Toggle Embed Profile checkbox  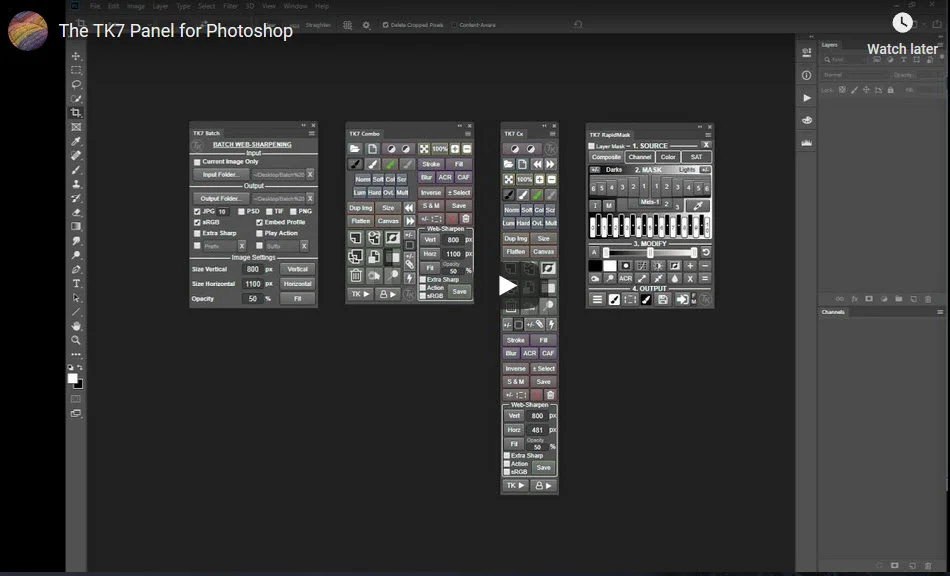(x=259, y=222)
